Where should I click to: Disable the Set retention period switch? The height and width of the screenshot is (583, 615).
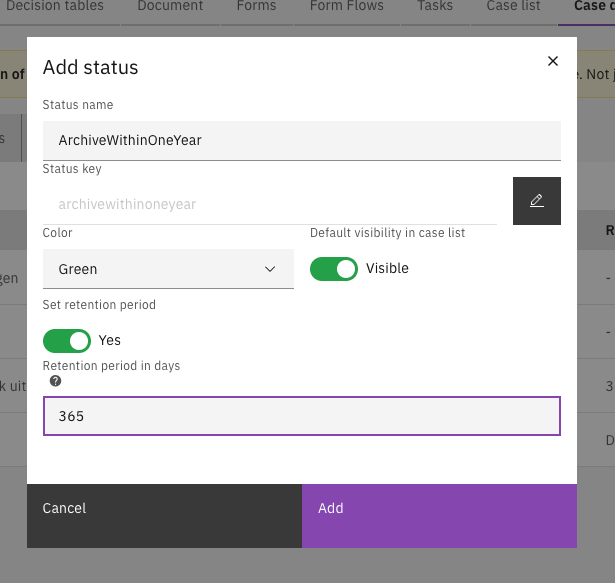67,341
